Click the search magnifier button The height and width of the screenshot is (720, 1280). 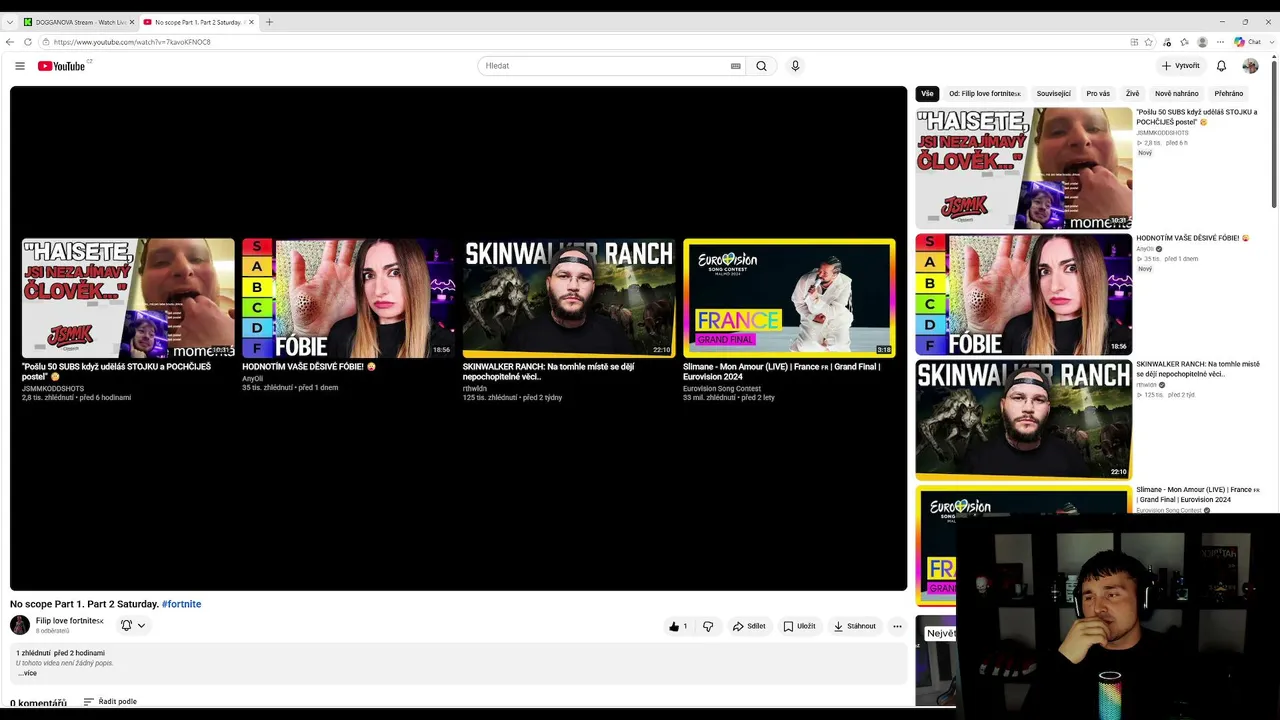pos(761,66)
